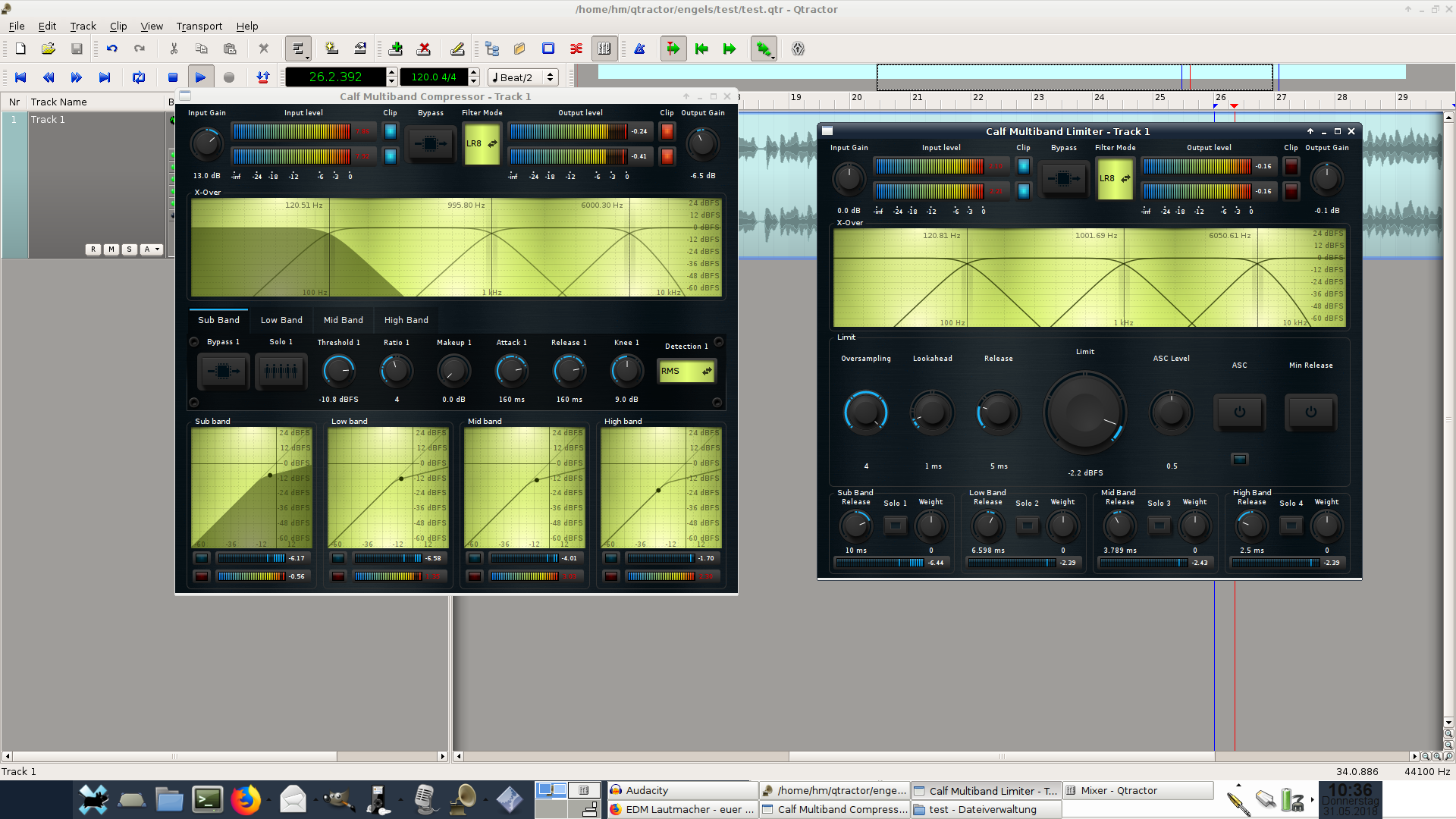This screenshot has width=1456, height=819.
Task: Rewind to the start with backward button
Action: click(x=20, y=77)
